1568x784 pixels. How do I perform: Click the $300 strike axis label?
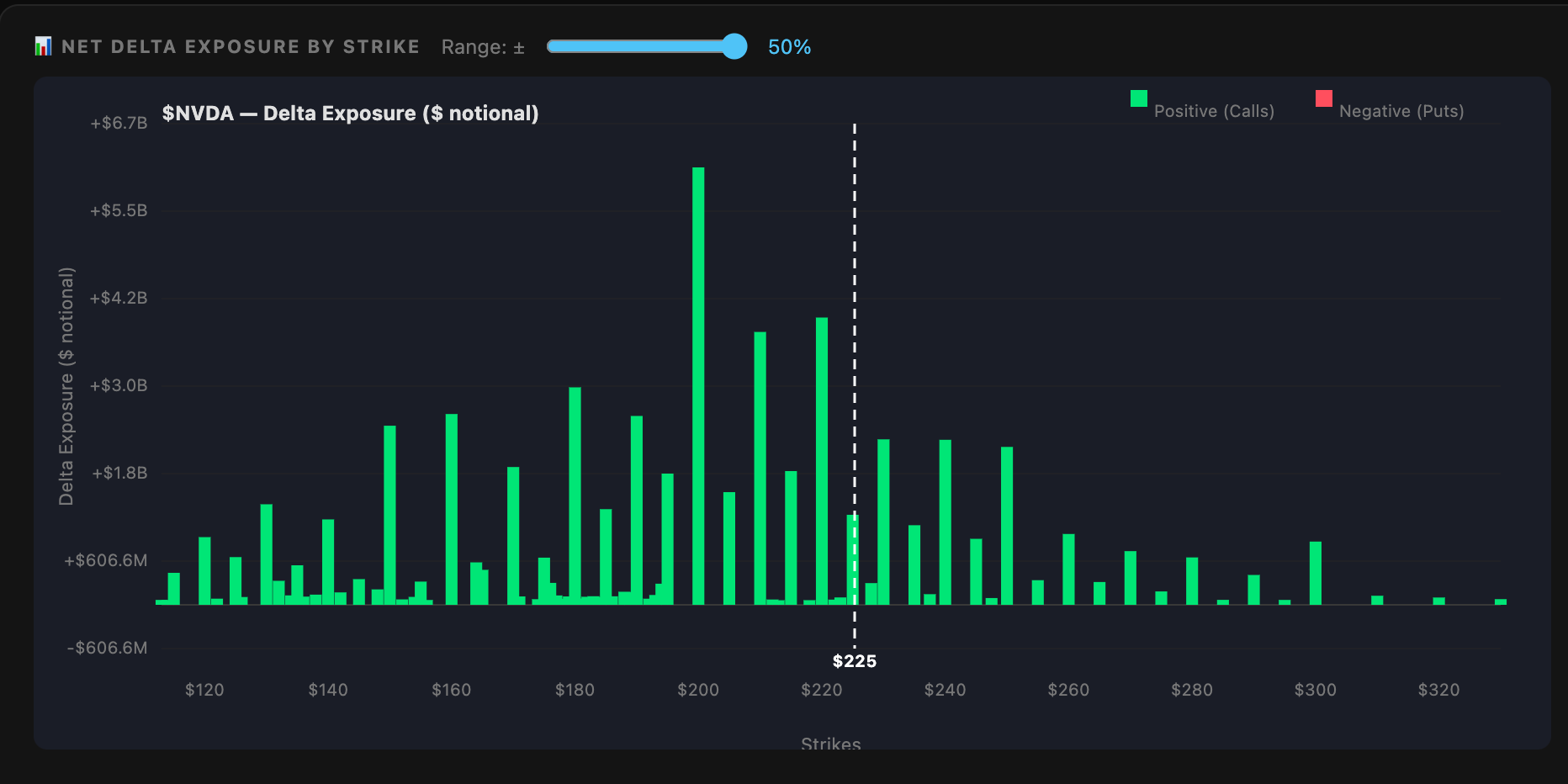1316,690
